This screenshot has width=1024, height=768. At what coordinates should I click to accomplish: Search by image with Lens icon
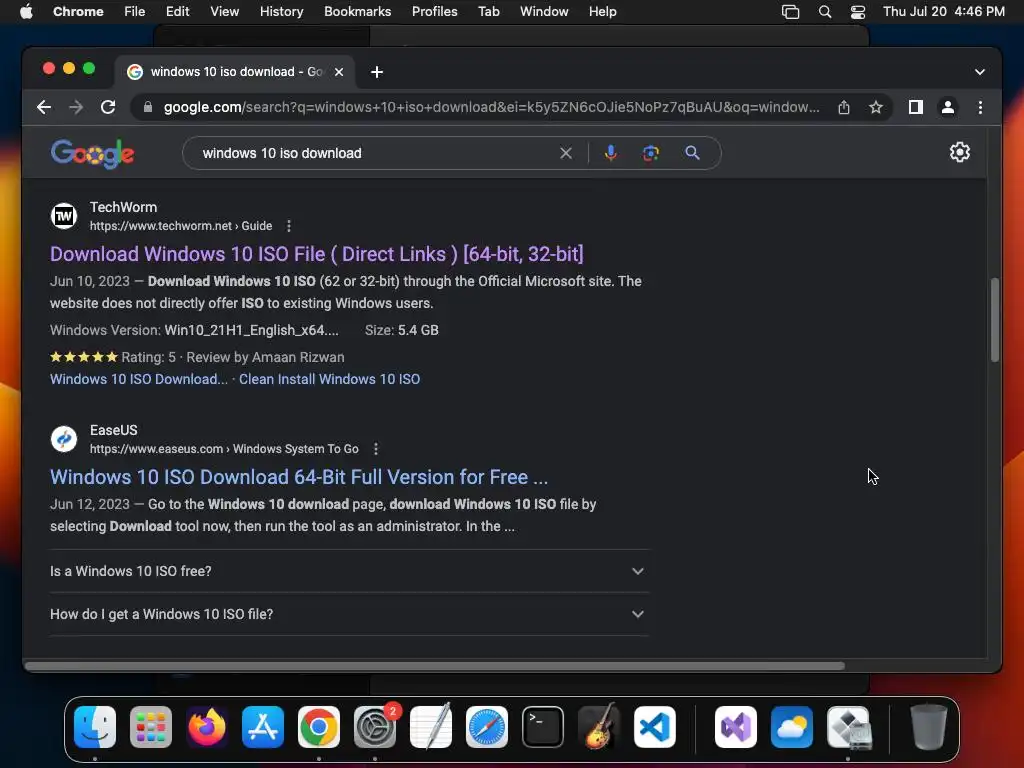(650, 153)
